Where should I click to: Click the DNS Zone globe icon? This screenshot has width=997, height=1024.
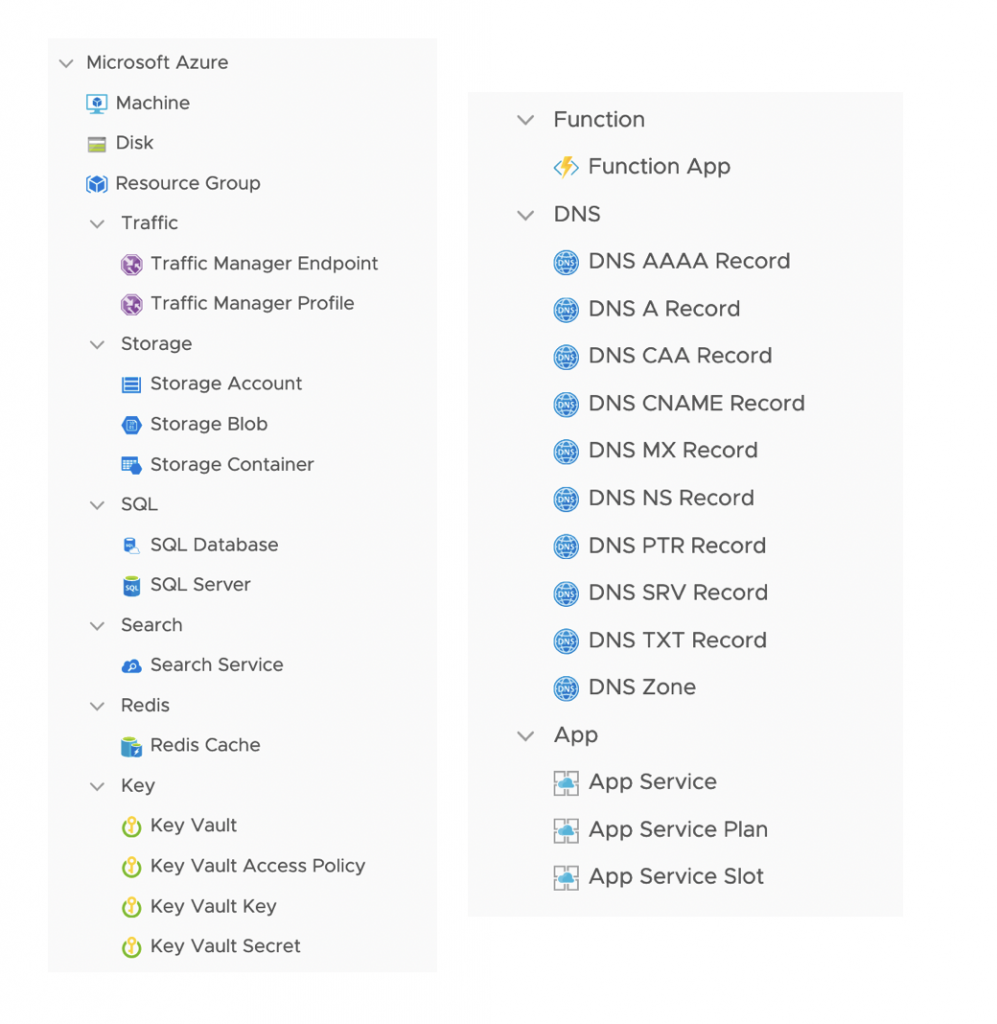566,687
